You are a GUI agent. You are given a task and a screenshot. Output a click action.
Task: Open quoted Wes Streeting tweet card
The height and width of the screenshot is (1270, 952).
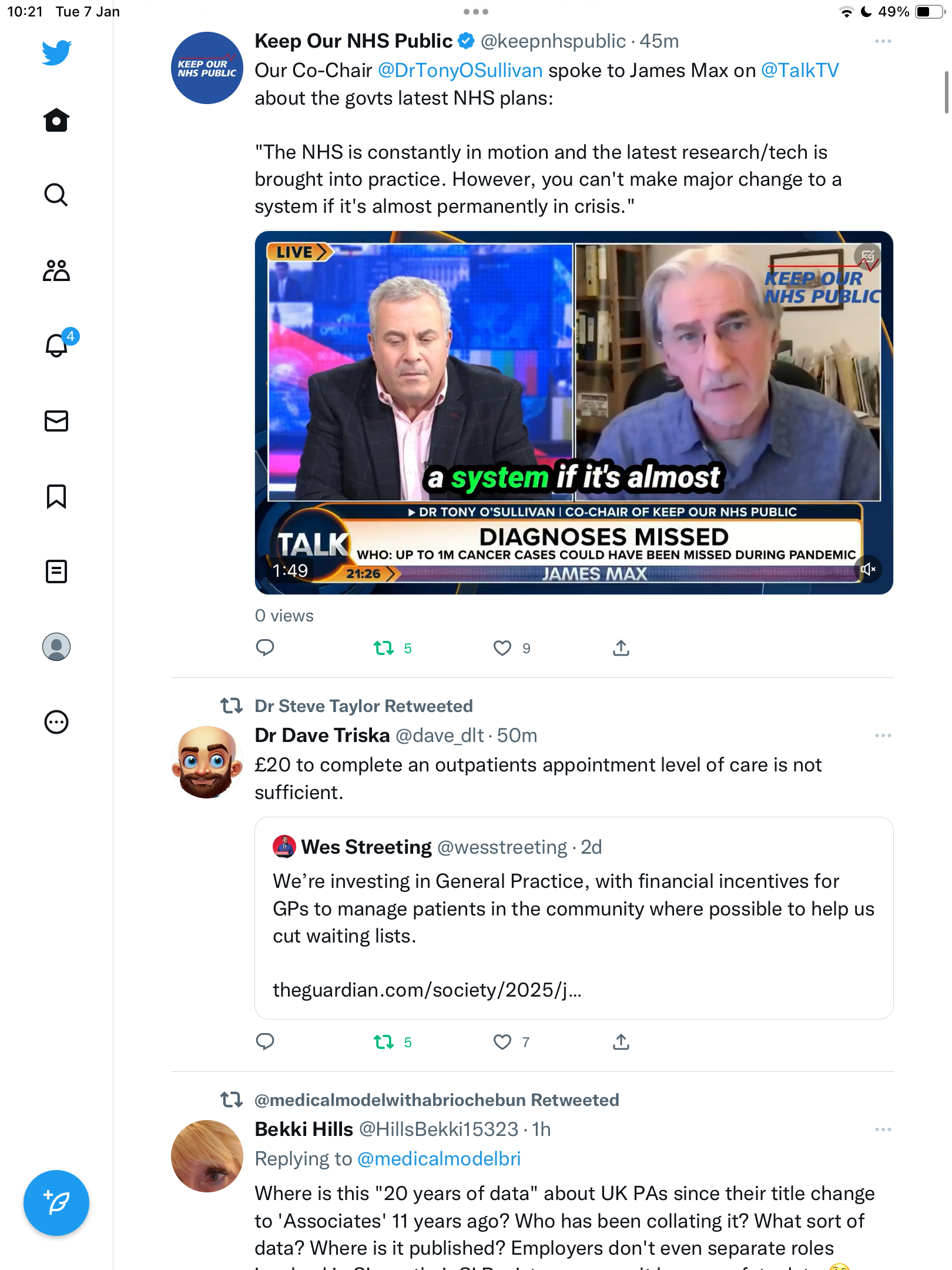click(574, 918)
